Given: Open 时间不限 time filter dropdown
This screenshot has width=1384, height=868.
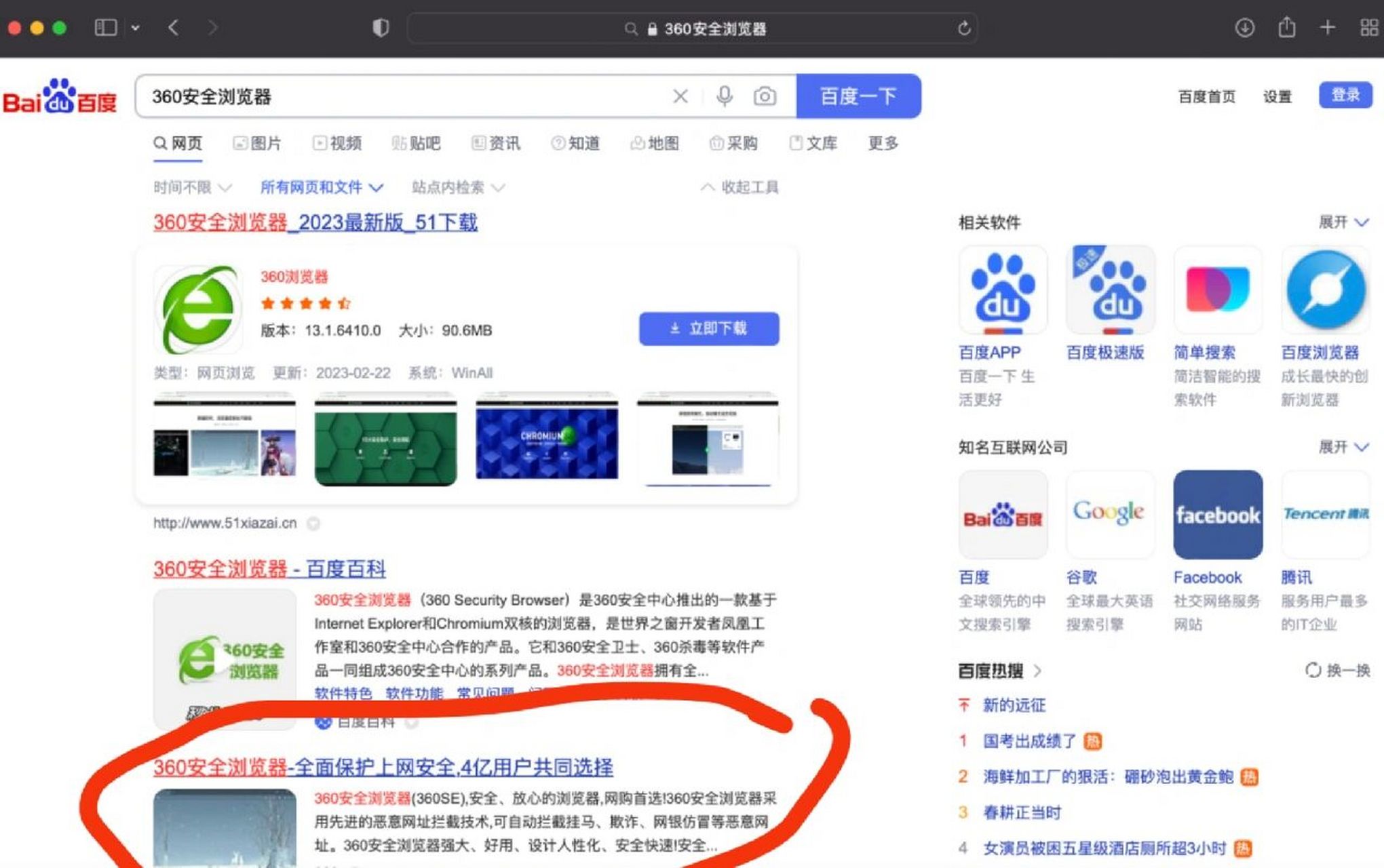Looking at the screenshot, I should click(193, 187).
